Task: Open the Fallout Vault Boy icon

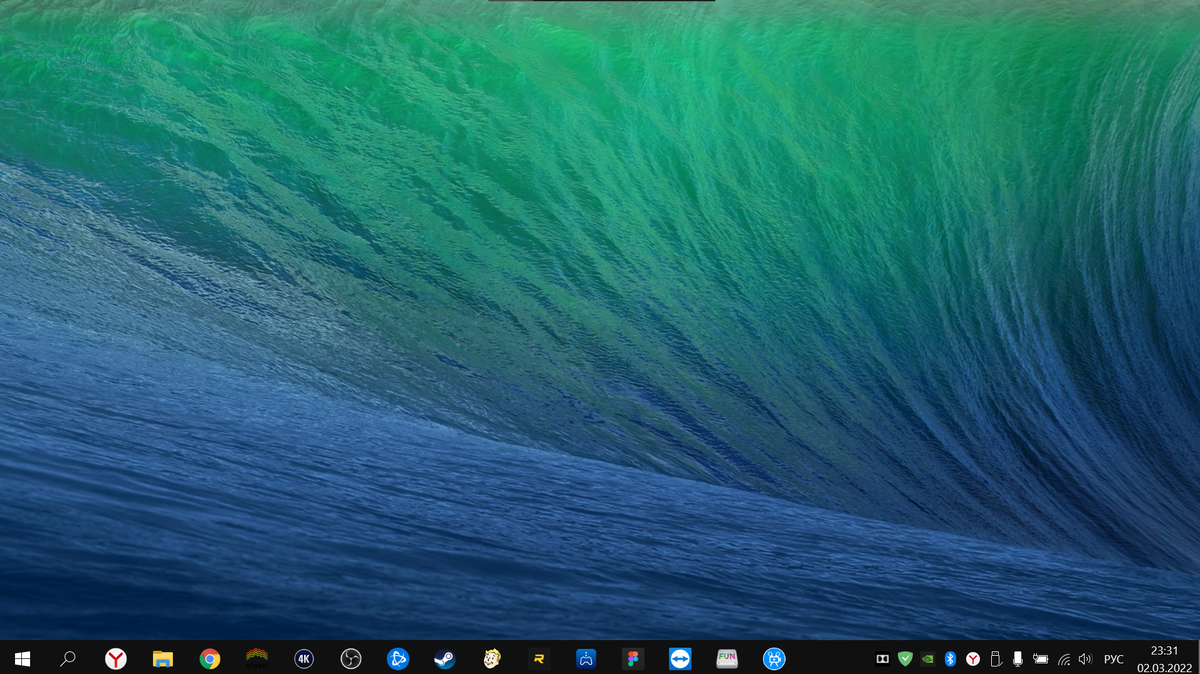Action: [x=492, y=659]
